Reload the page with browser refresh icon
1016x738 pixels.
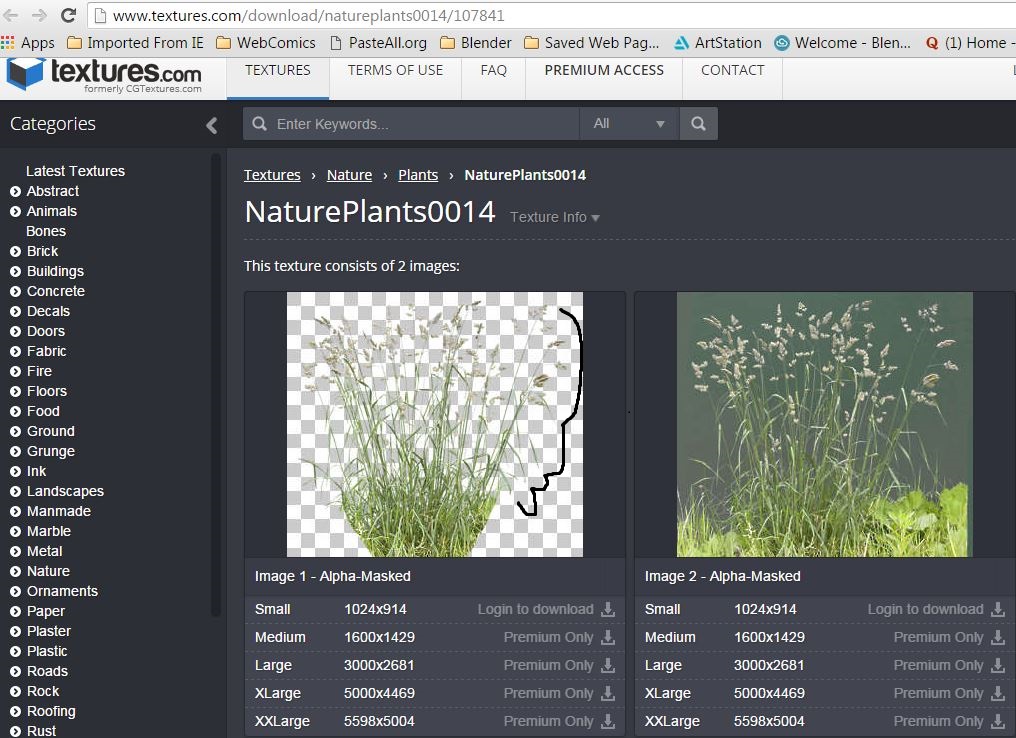click(x=69, y=15)
